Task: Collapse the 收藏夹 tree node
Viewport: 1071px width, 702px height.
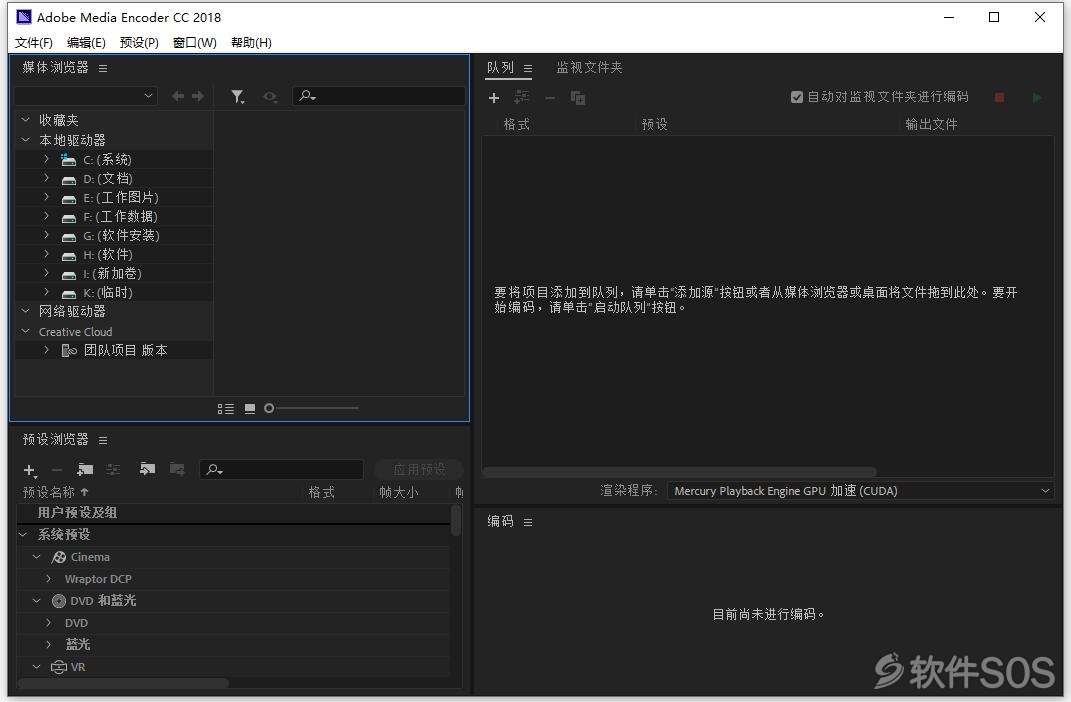Action: [x=25, y=120]
